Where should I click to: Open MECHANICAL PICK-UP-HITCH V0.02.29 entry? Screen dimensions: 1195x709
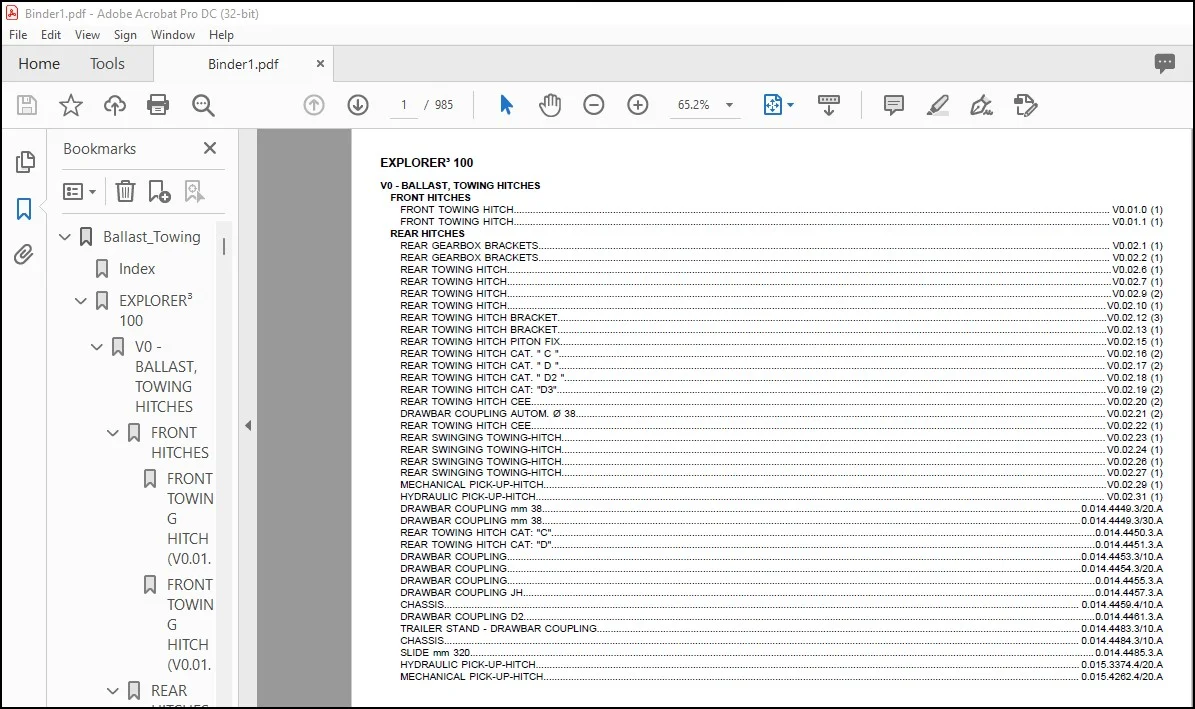(781, 485)
